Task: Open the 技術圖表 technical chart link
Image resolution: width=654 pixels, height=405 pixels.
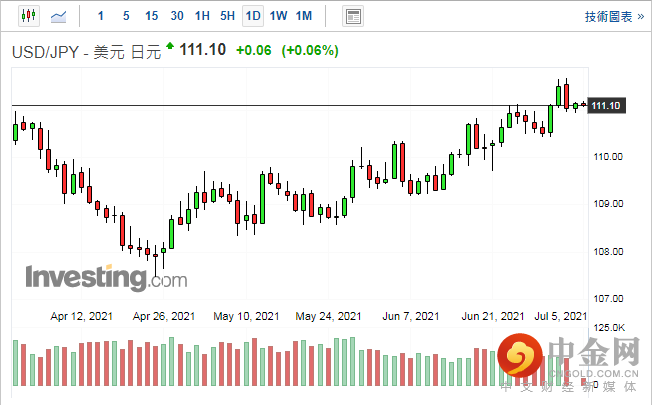Action: pos(614,17)
